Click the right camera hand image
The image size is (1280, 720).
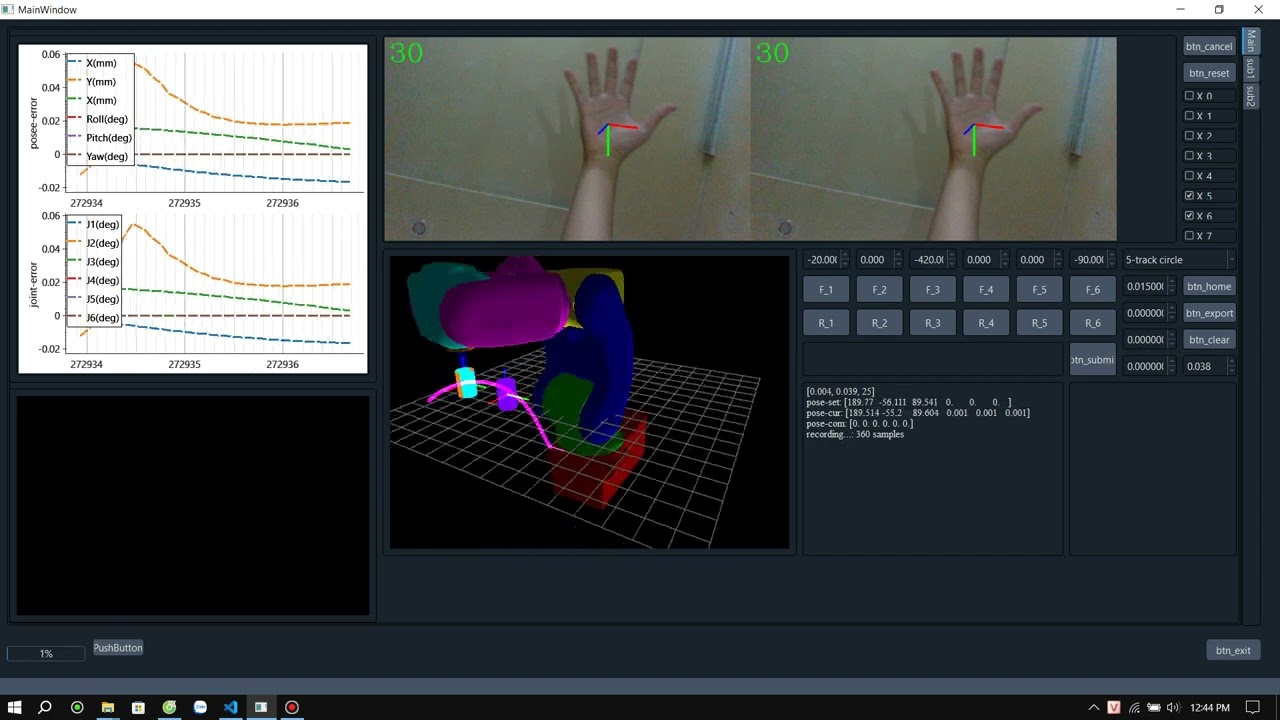(933, 139)
